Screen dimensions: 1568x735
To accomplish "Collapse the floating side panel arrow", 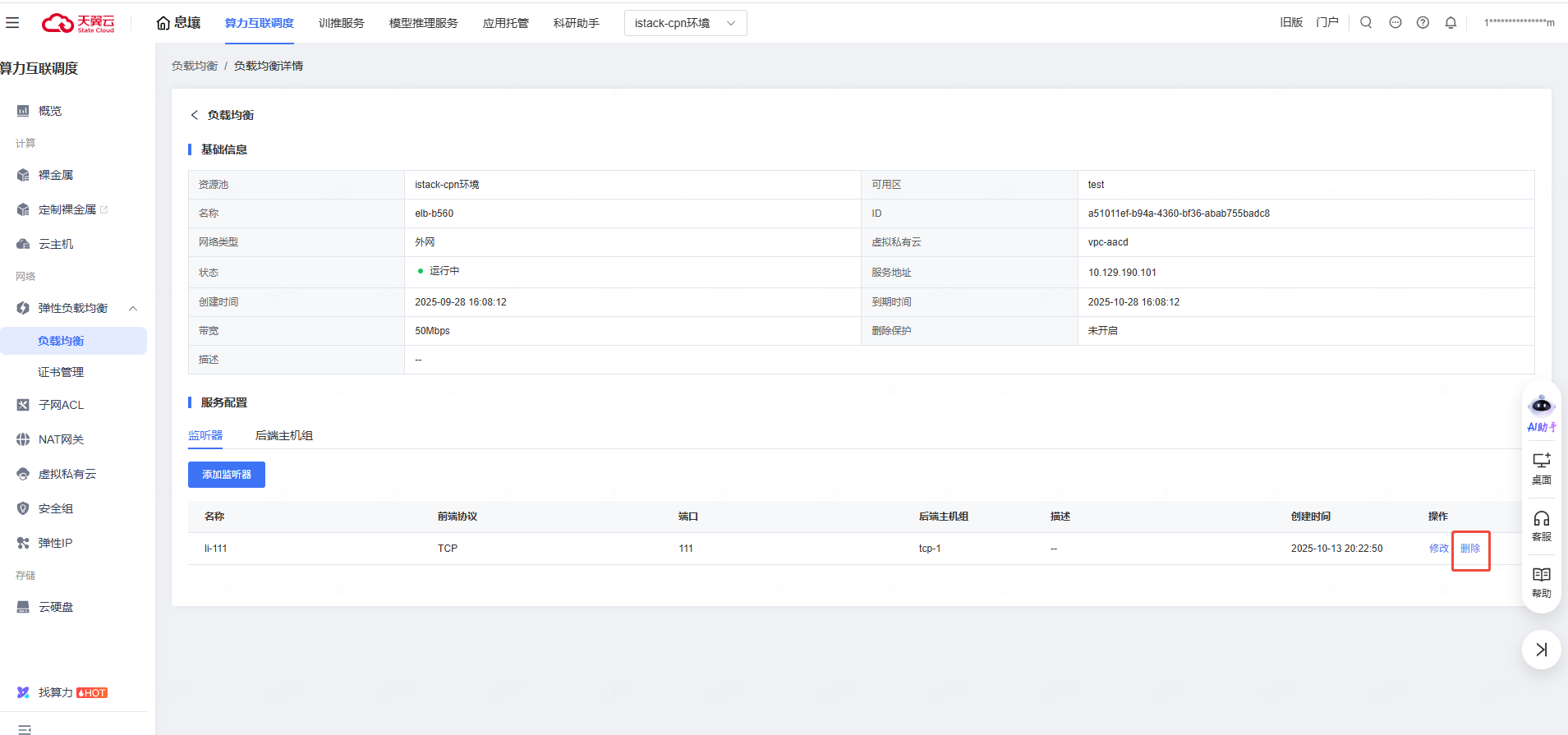I will [x=1541, y=650].
